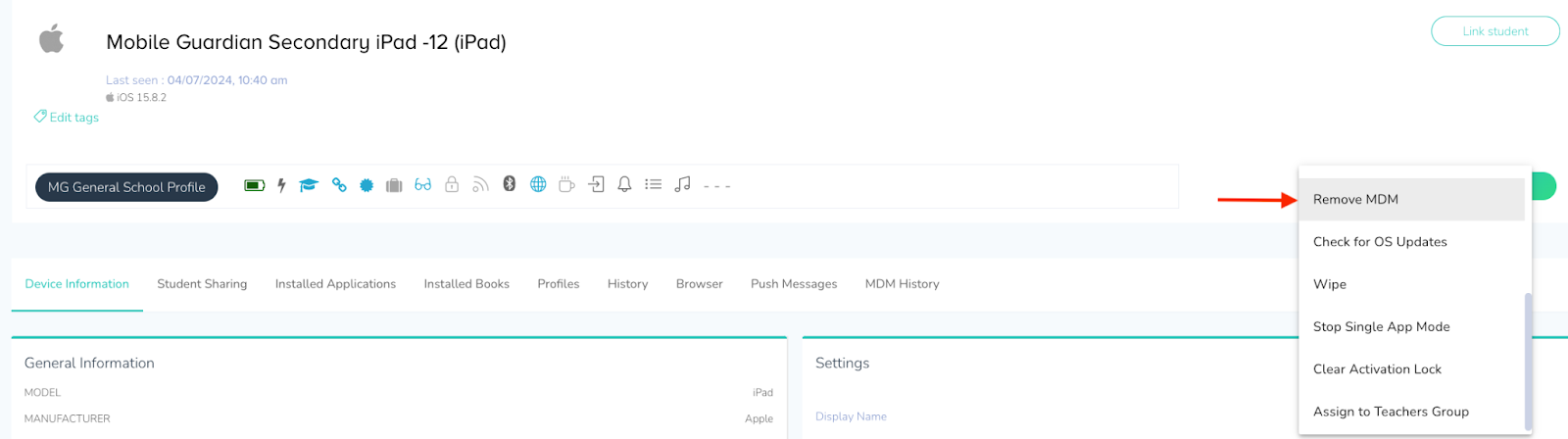Choose Check for OS Updates
1568x439 pixels.
pyautogui.click(x=1411, y=242)
